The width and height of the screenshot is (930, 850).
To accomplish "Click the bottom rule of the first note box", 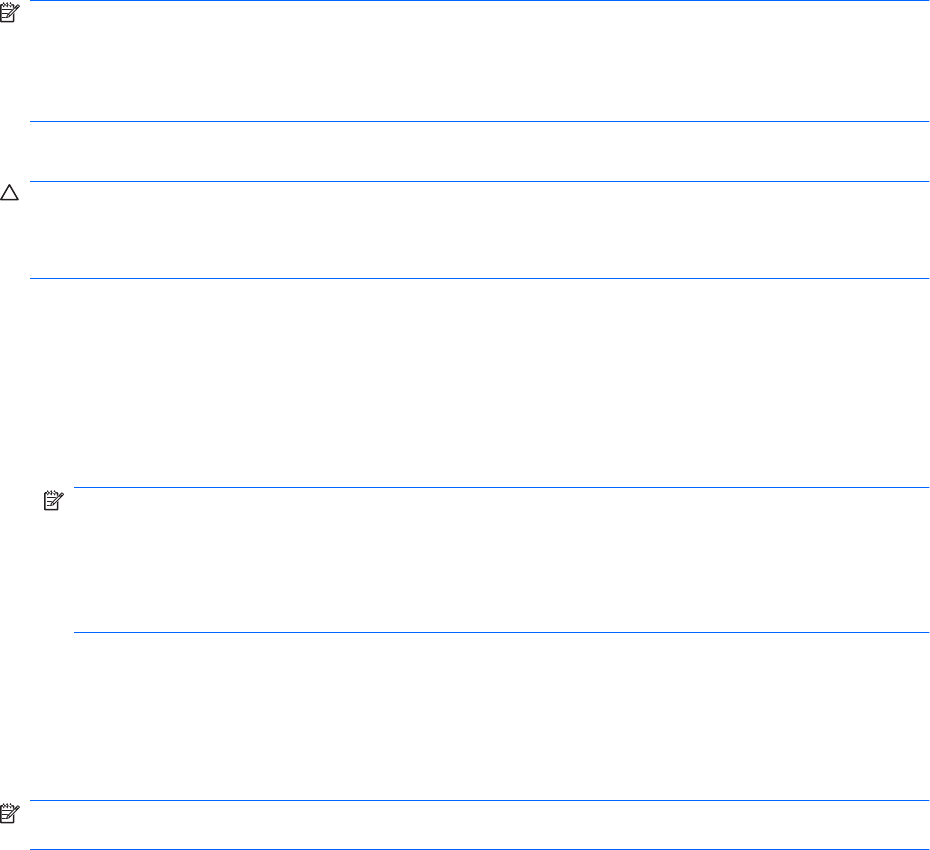I will (480, 122).
